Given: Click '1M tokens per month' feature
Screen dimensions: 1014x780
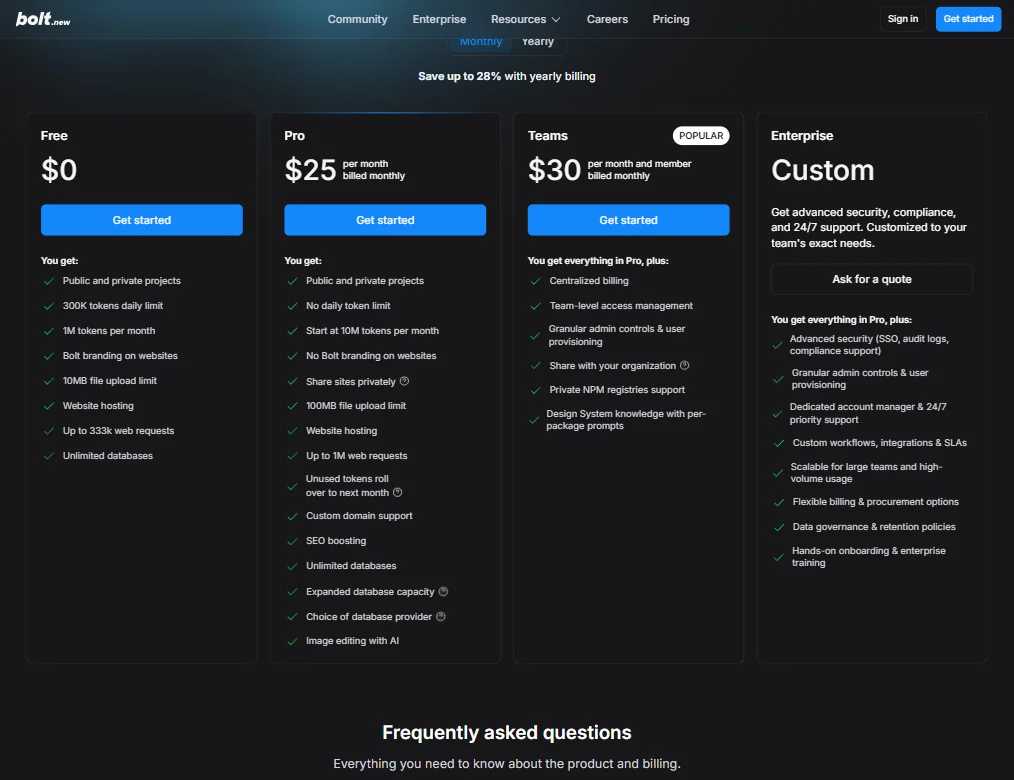Looking at the screenshot, I should (x=109, y=330).
